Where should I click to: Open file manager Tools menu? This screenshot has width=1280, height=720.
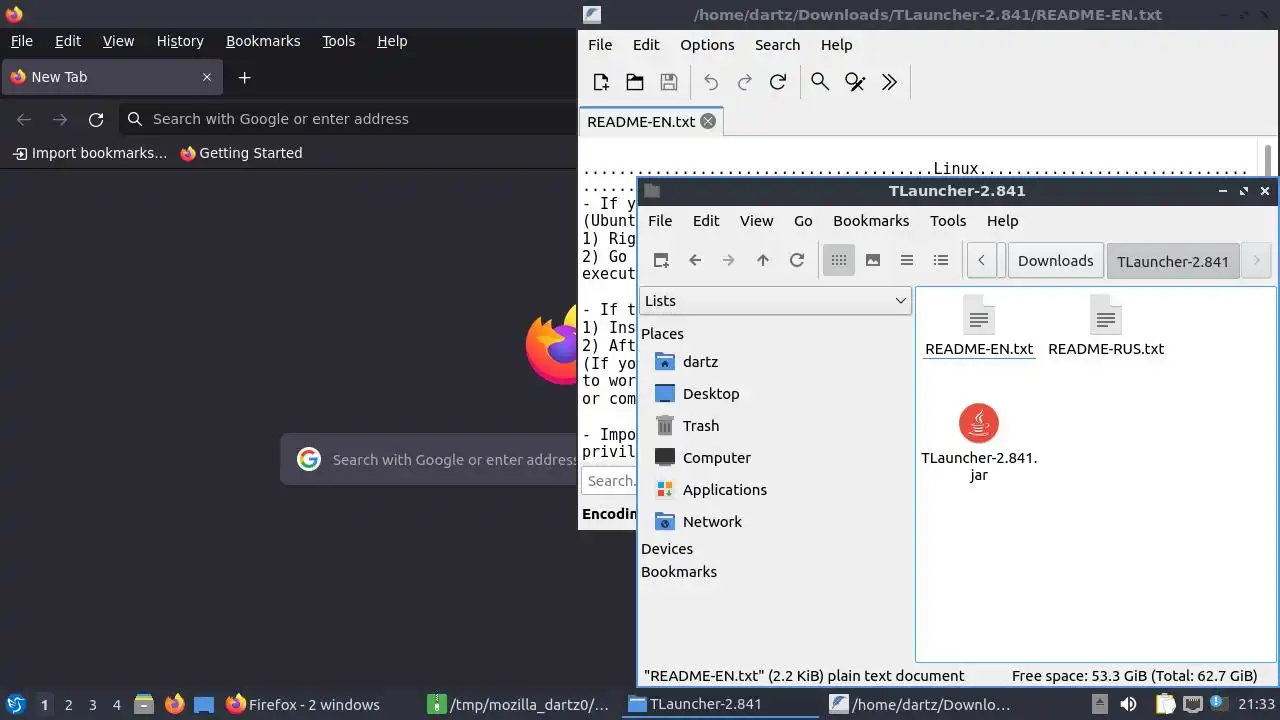(x=948, y=221)
